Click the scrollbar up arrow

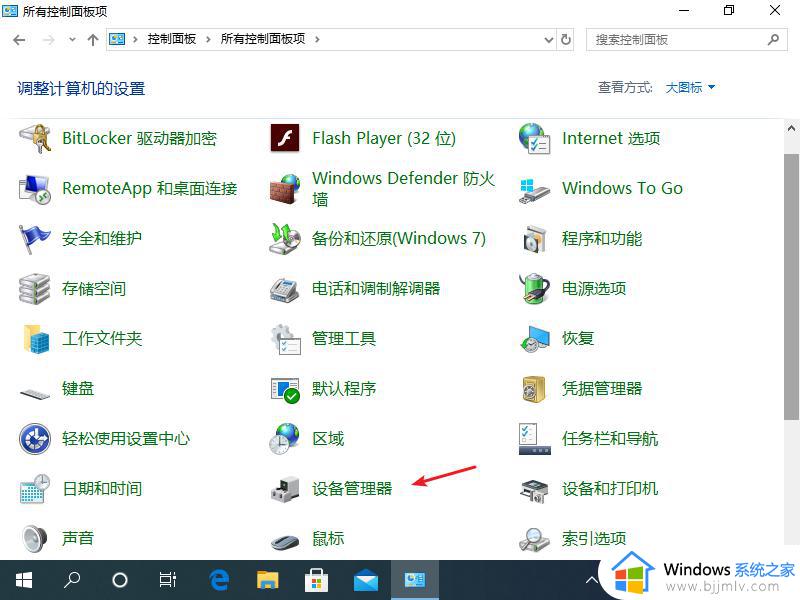click(x=791, y=129)
